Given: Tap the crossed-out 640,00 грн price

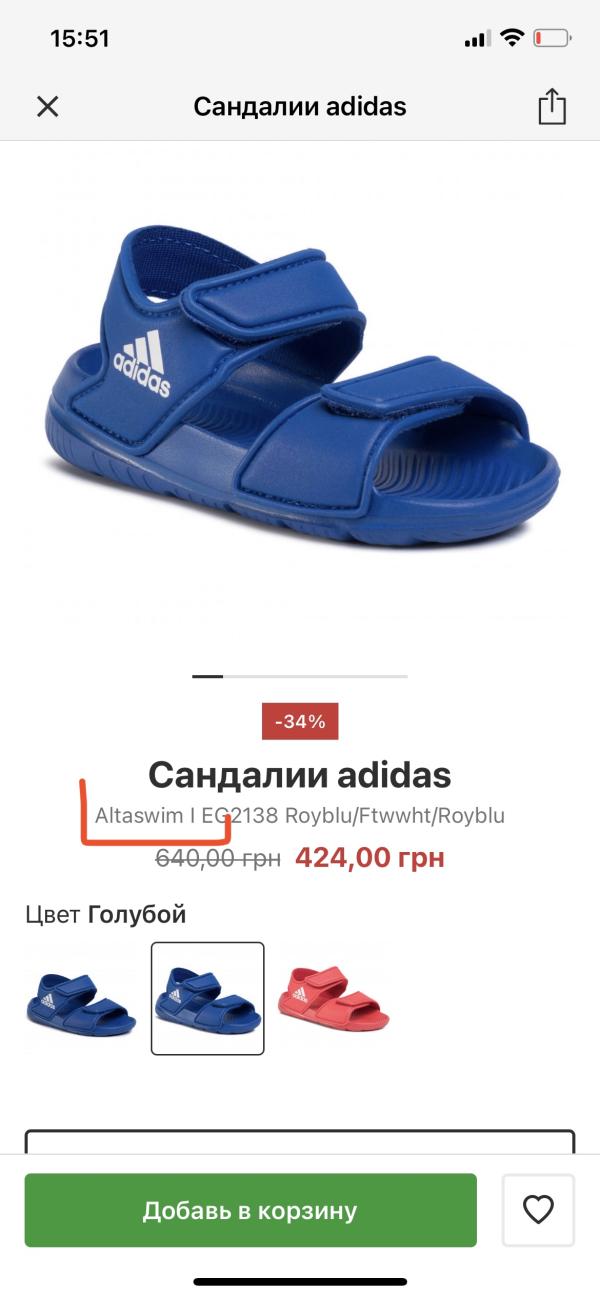Looking at the screenshot, I should click(218, 858).
